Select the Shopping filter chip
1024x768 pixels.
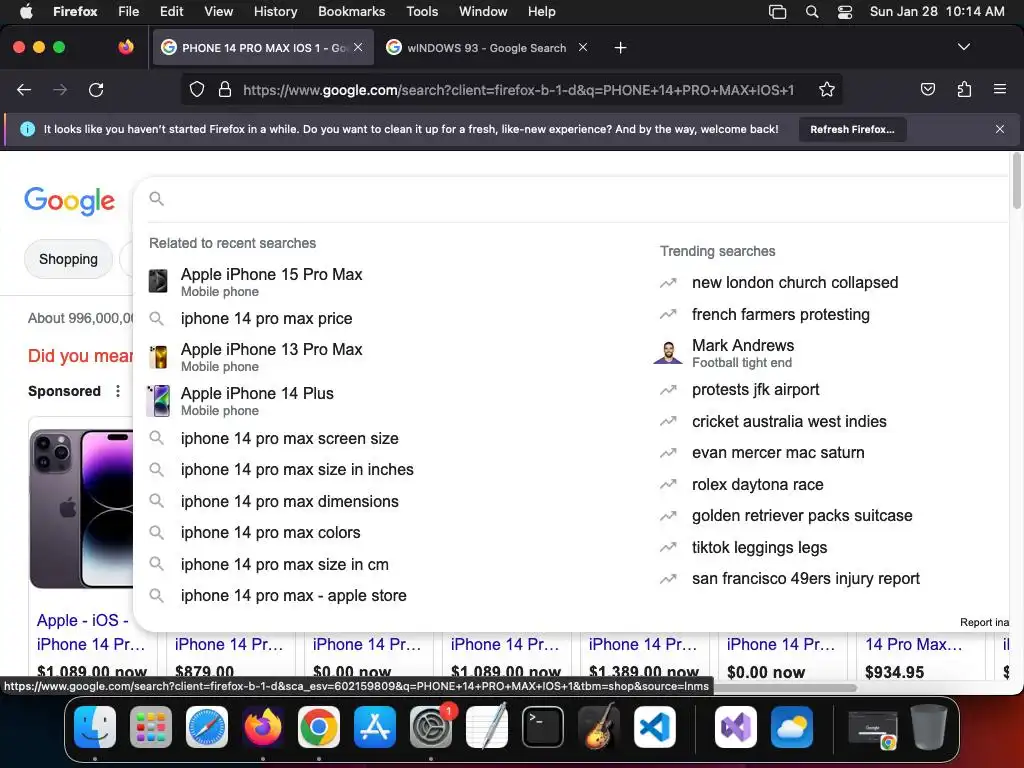coord(68,259)
